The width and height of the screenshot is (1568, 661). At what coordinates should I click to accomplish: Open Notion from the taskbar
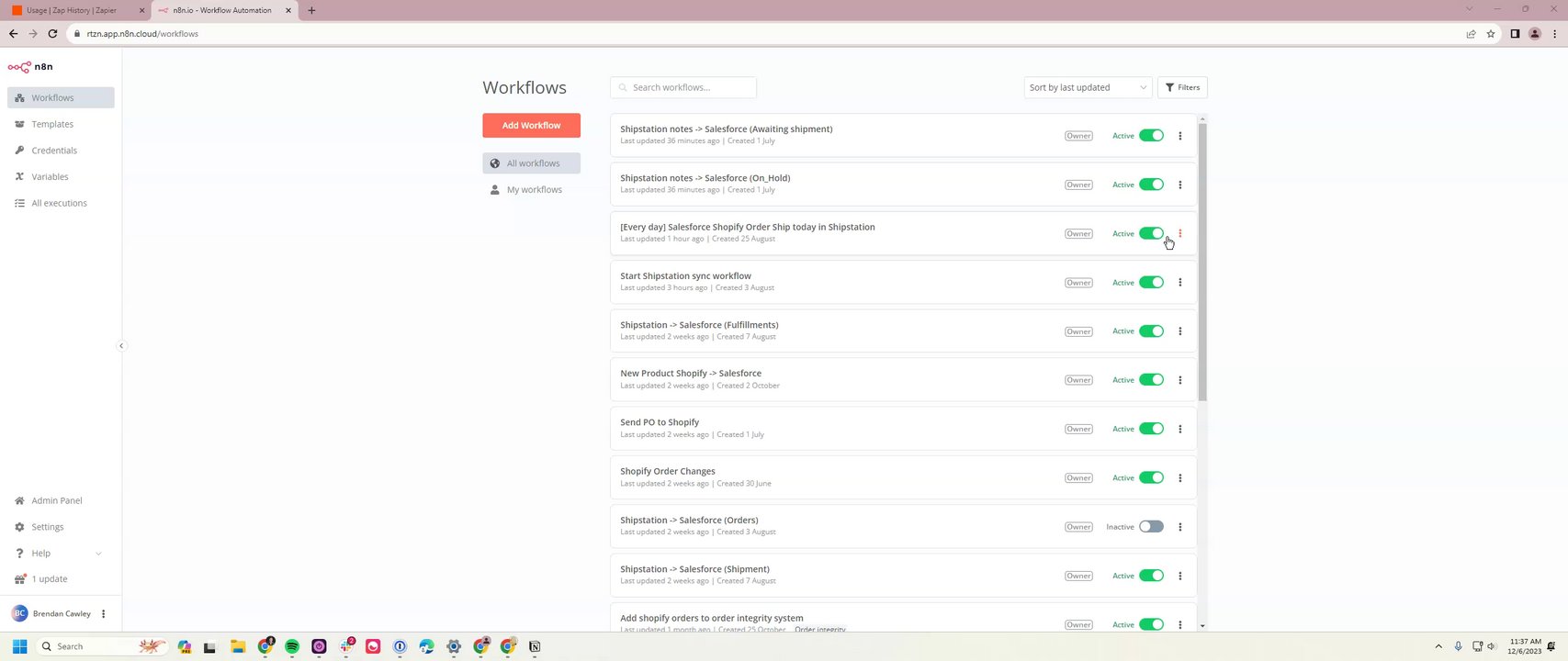tap(535, 646)
